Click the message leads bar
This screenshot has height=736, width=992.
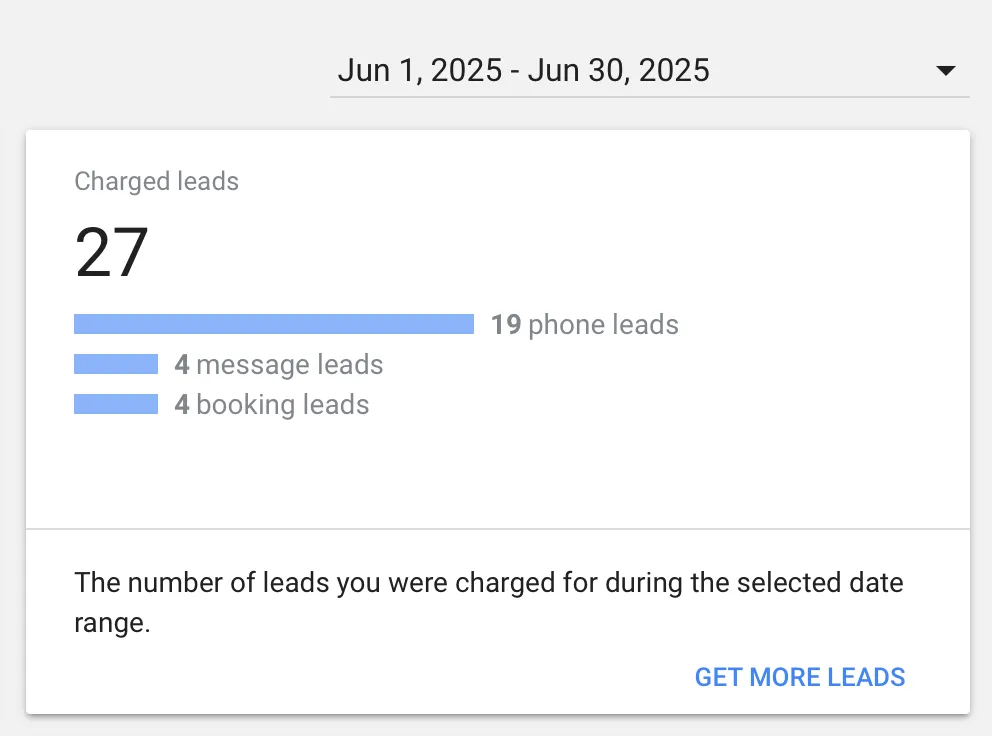[115, 364]
